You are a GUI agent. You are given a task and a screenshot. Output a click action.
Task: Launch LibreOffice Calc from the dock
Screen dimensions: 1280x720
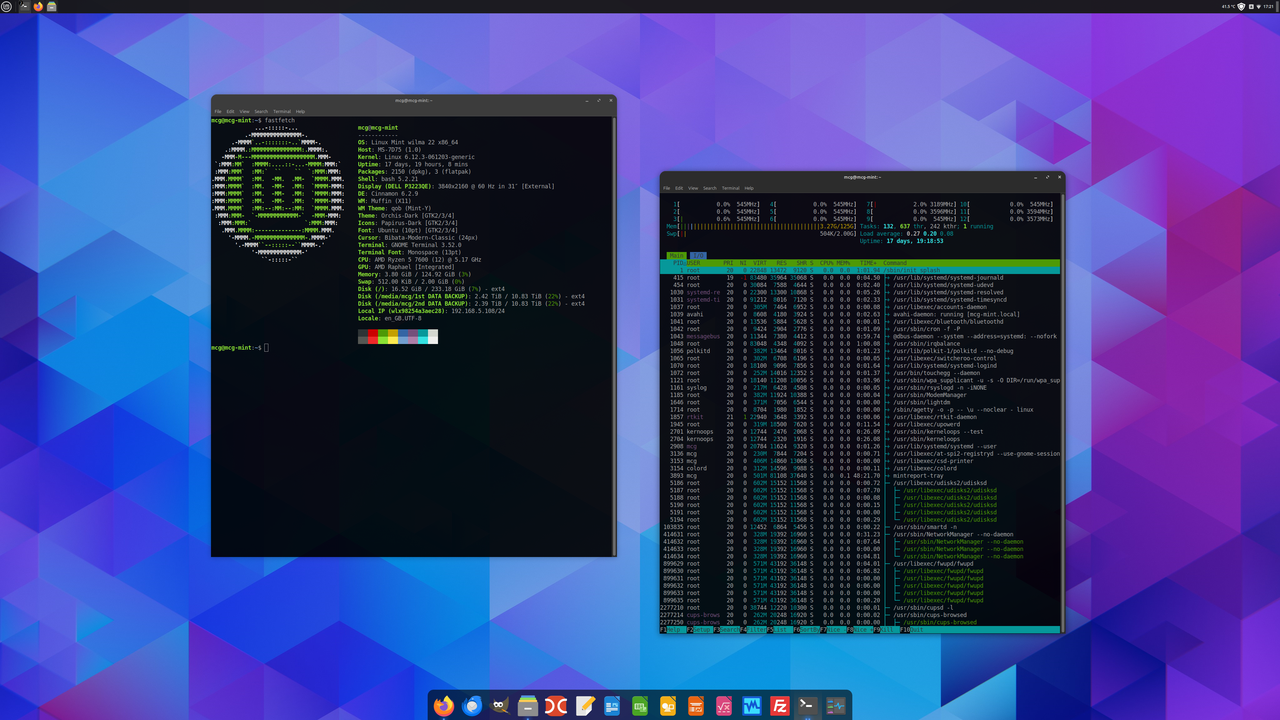coord(640,706)
